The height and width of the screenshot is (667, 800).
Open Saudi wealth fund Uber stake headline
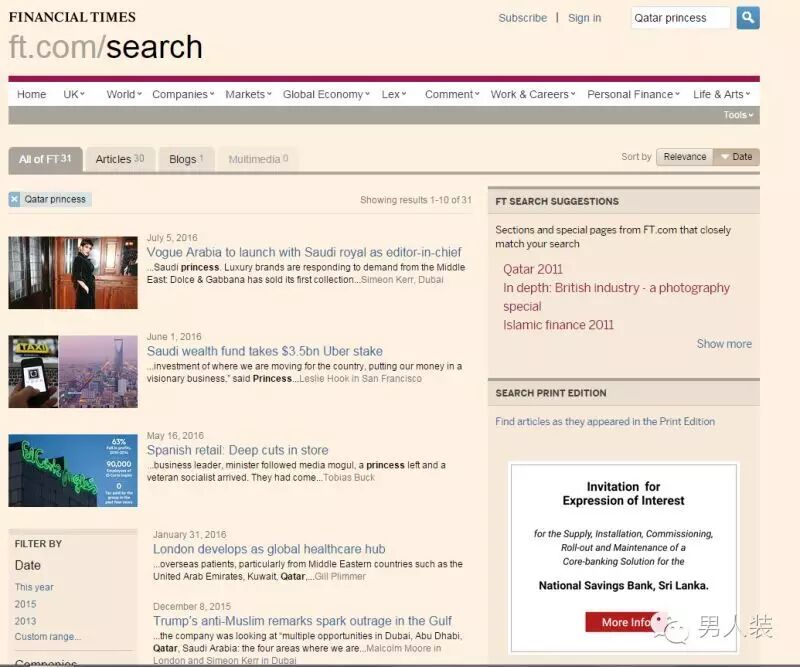tap(265, 351)
